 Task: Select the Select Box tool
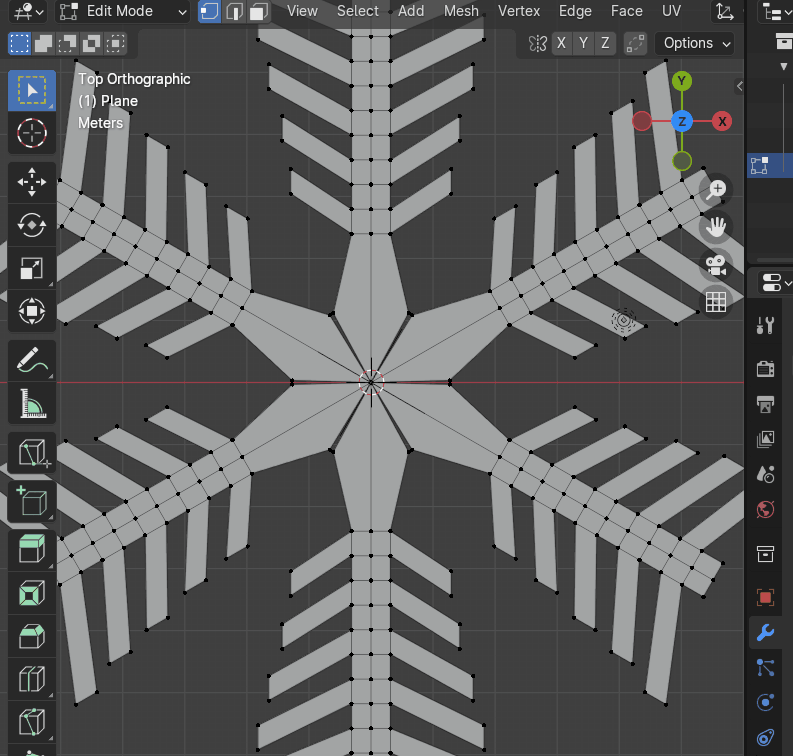pos(32,91)
